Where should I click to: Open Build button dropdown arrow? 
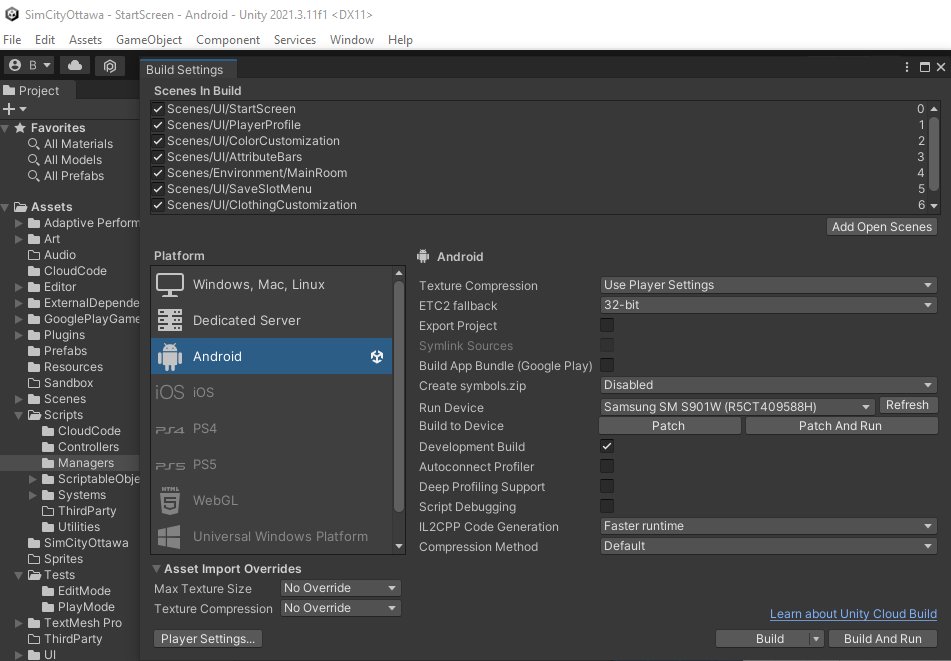[x=816, y=639]
